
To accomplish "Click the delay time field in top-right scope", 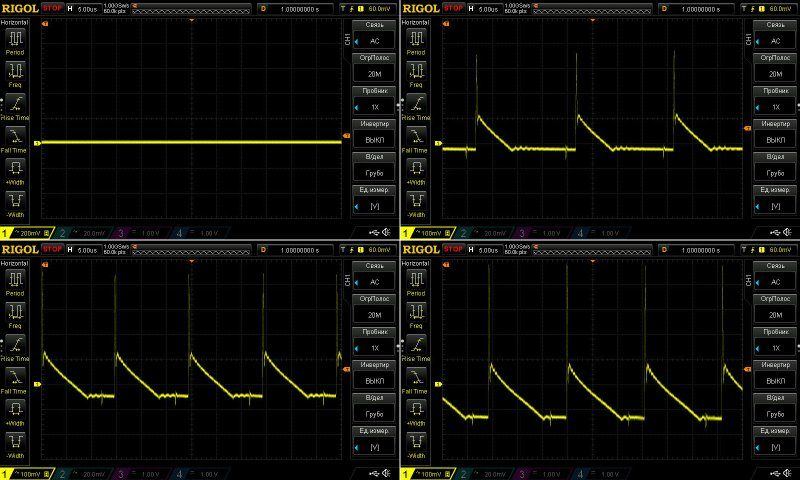I will coord(705,8).
